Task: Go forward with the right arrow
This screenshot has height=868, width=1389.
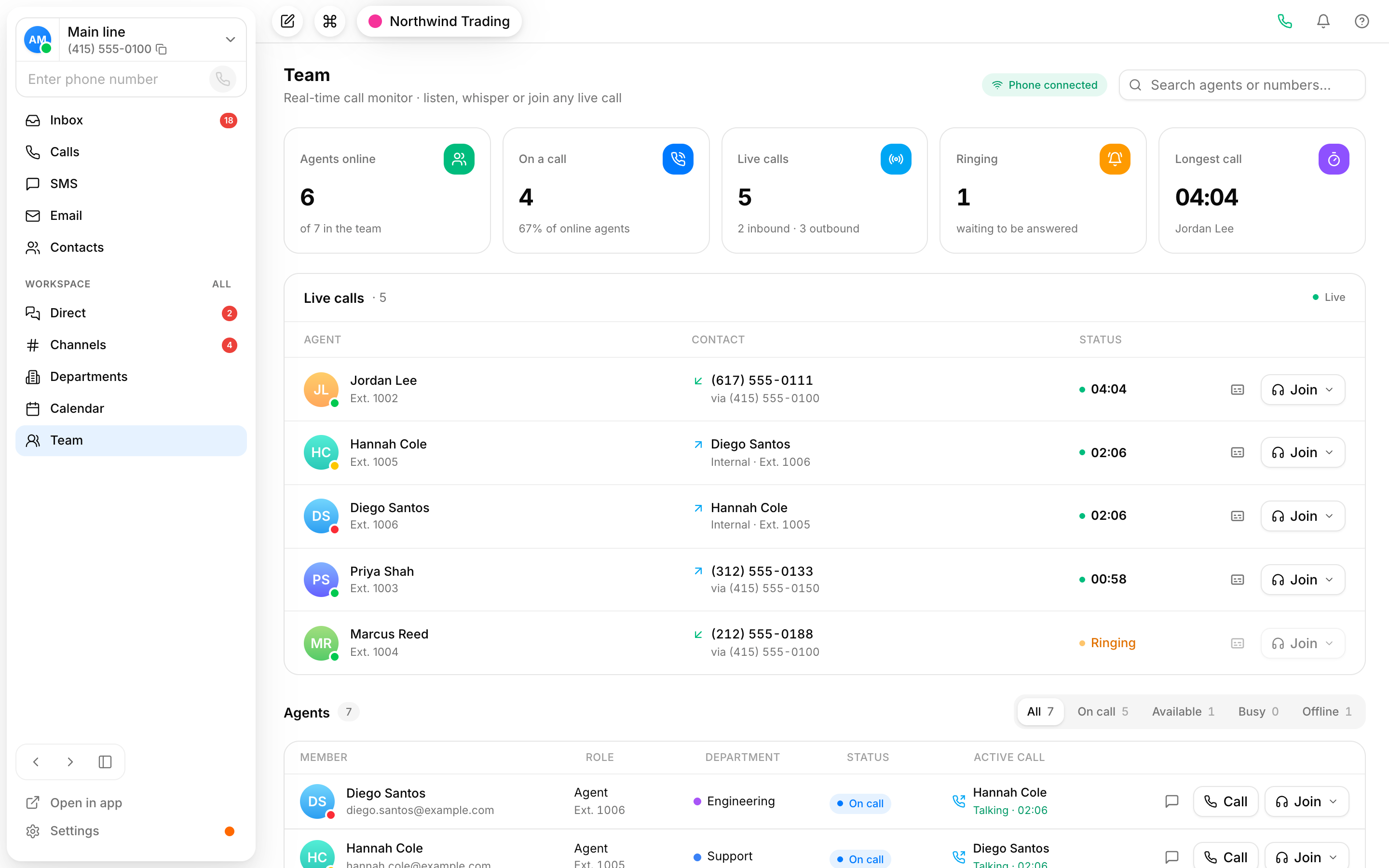Action: (x=70, y=762)
